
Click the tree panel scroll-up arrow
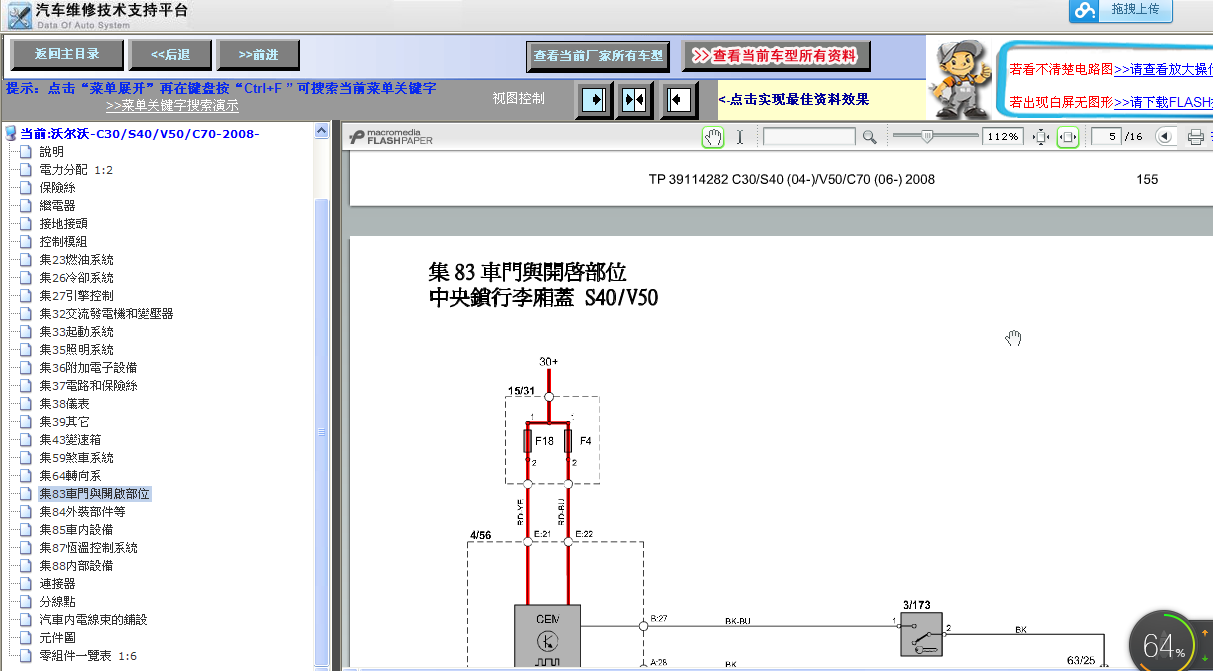[322, 131]
